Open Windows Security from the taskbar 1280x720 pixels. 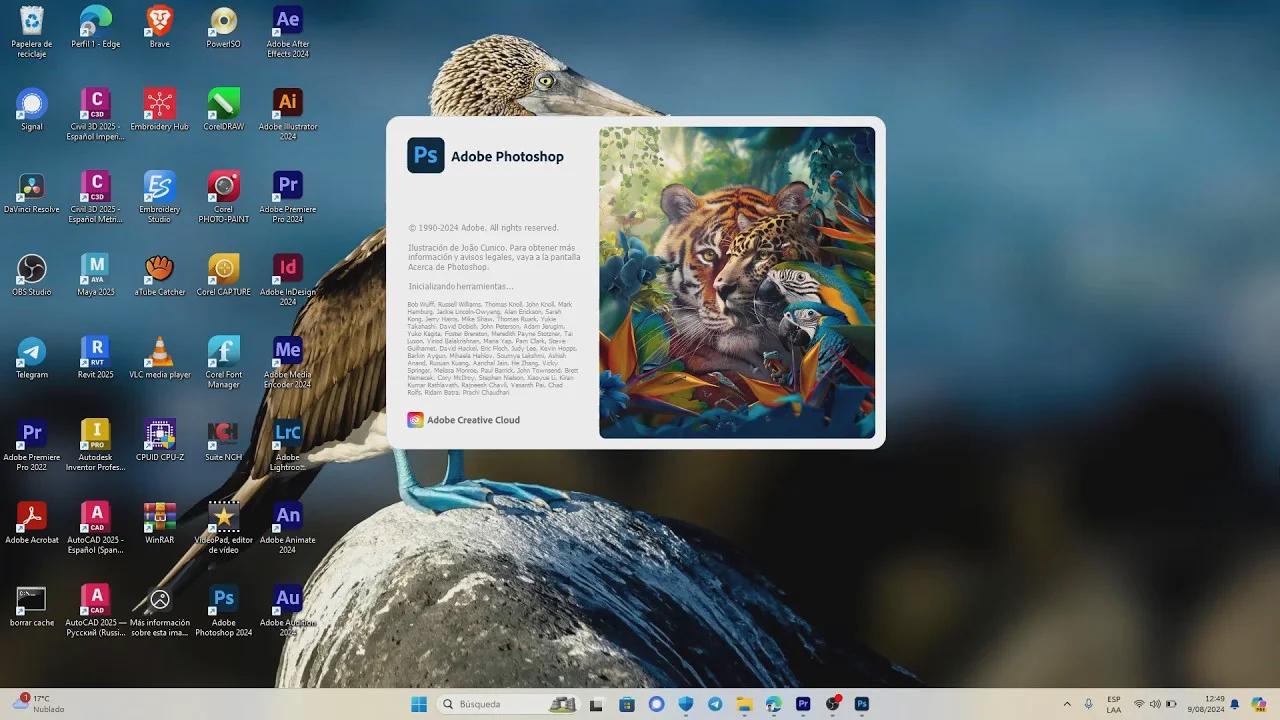coord(685,704)
